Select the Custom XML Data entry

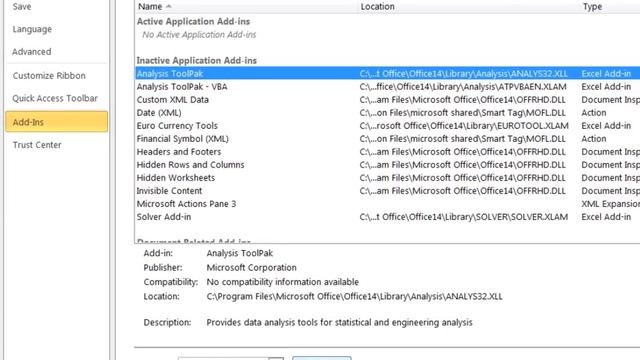[173, 100]
